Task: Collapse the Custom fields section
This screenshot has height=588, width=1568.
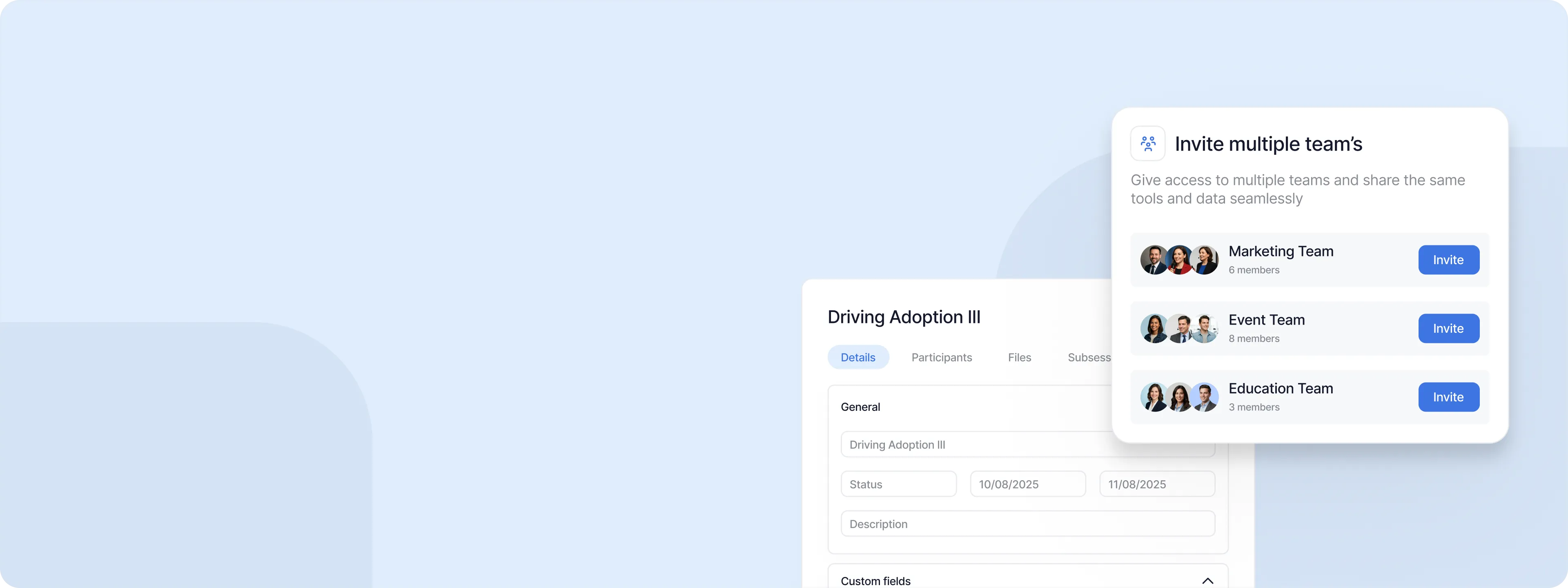Action: coord(1207,581)
